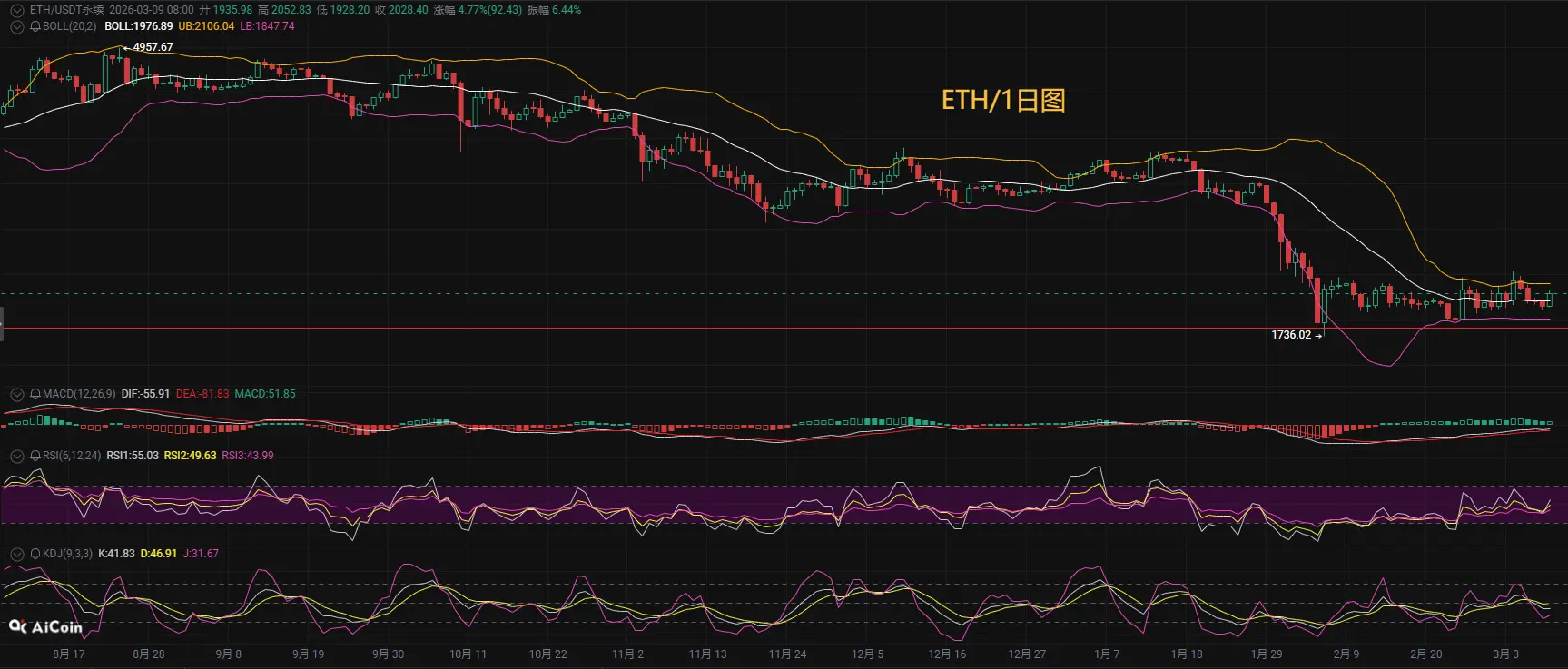
Task: Open the RSI(6,12,24) indicator settings label
Action: click(72, 456)
